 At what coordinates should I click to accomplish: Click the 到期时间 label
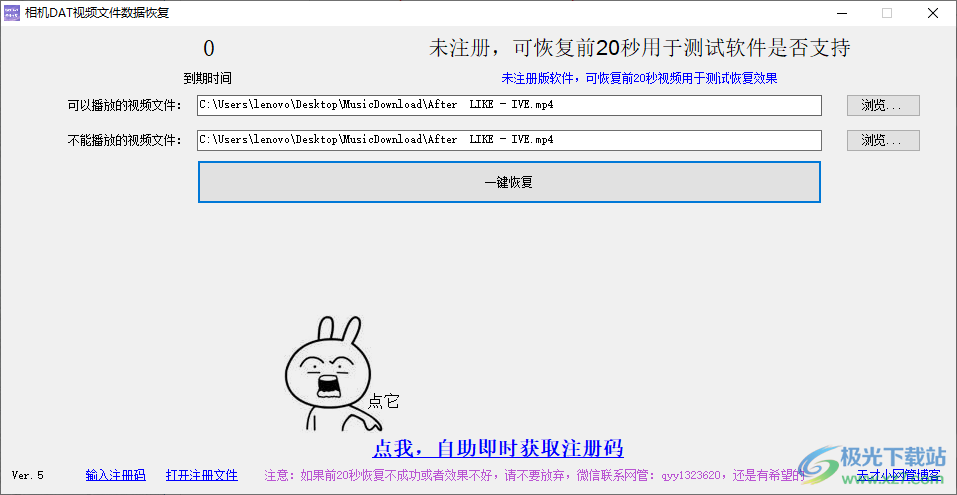(208, 78)
